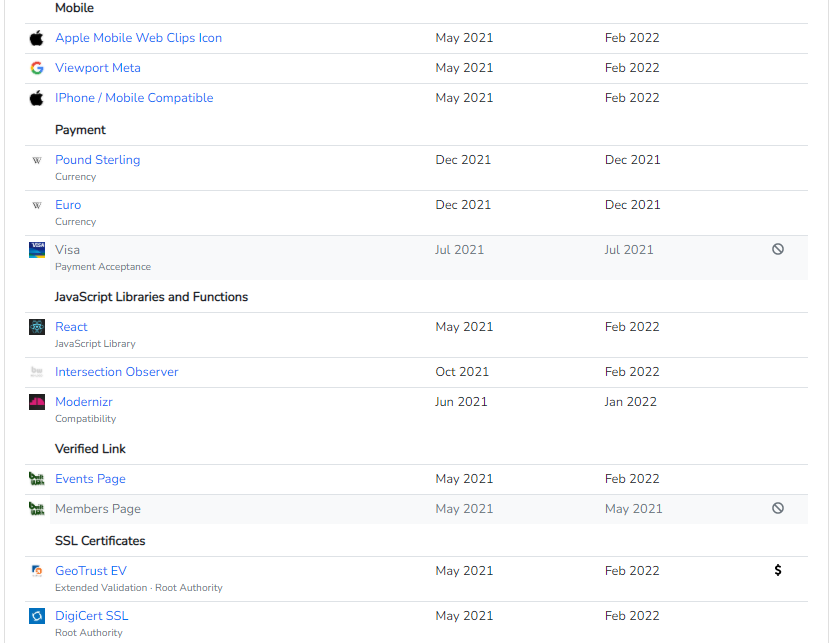Screen dimensions: 834x643
Task: Click Extended Validation · Root Authority label
Action: click(x=139, y=588)
